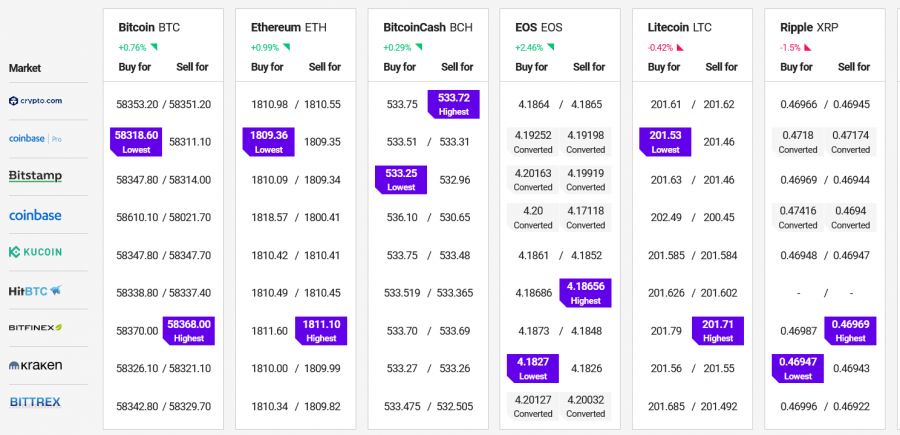Open the Kraken market logo
The height and width of the screenshot is (435, 900).
(35, 366)
